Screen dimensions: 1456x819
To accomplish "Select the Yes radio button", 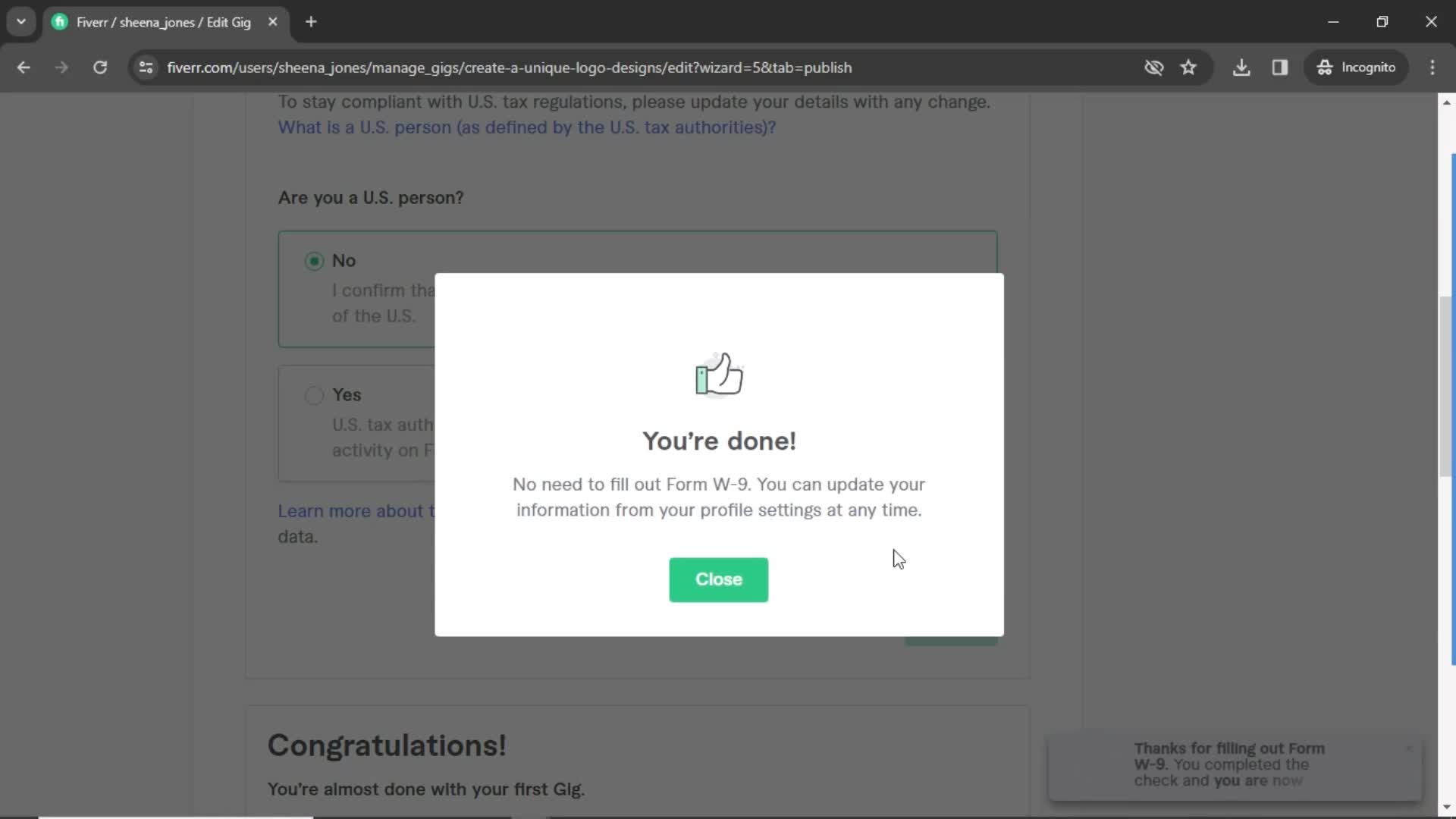I will pyautogui.click(x=315, y=395).
